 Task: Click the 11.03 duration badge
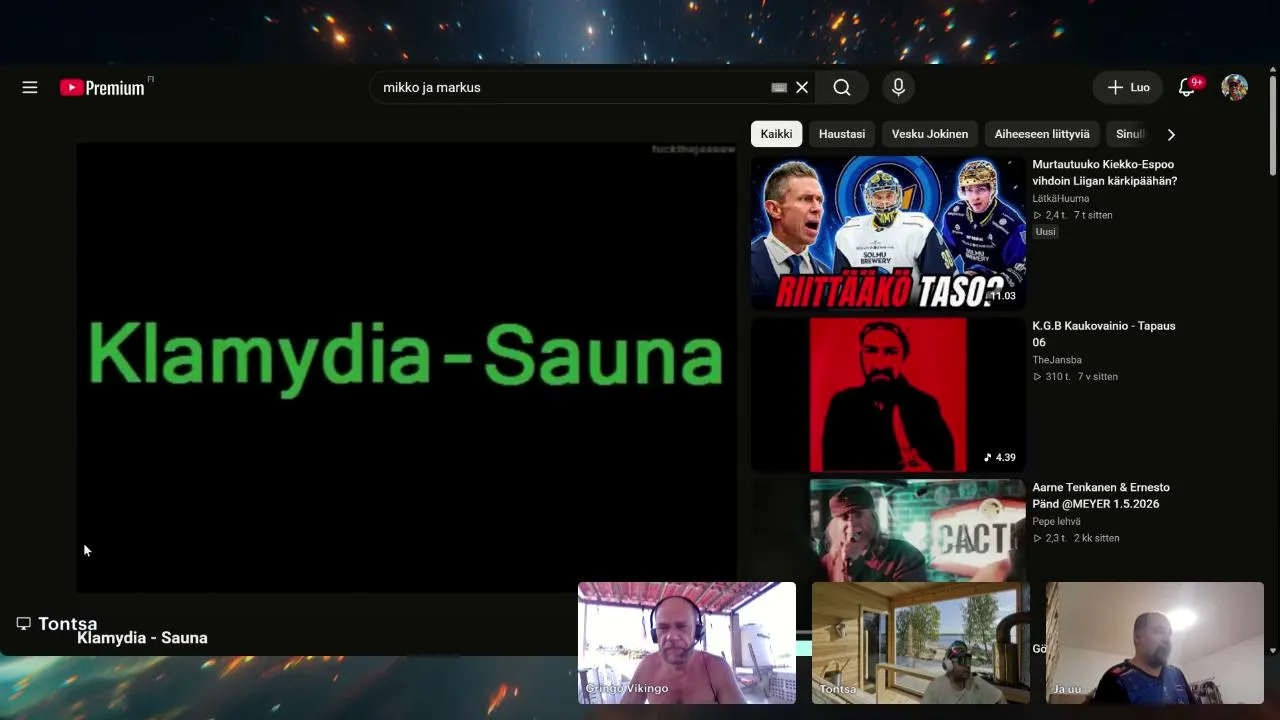pos(1001,296)
